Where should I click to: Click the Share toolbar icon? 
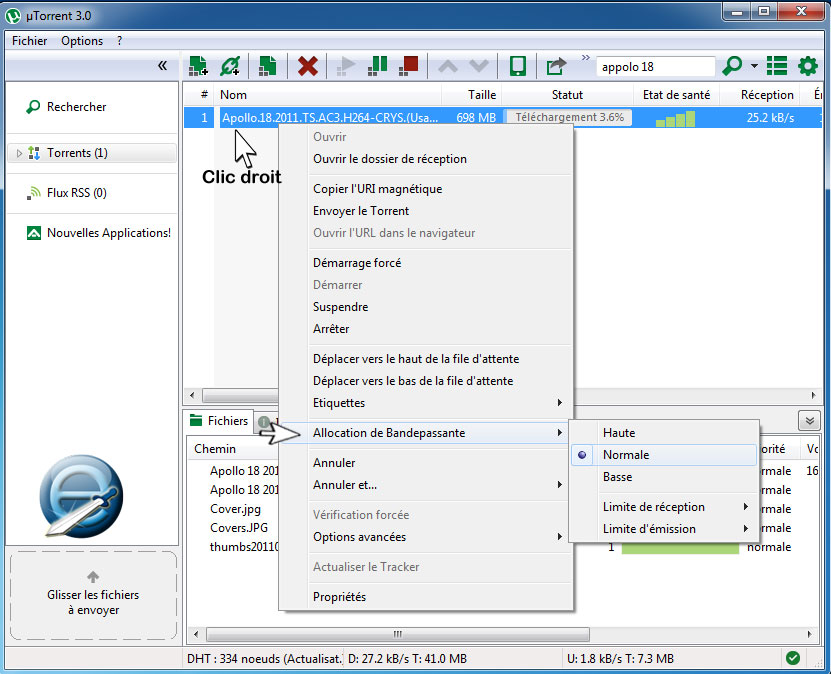[x=556, y=66]
